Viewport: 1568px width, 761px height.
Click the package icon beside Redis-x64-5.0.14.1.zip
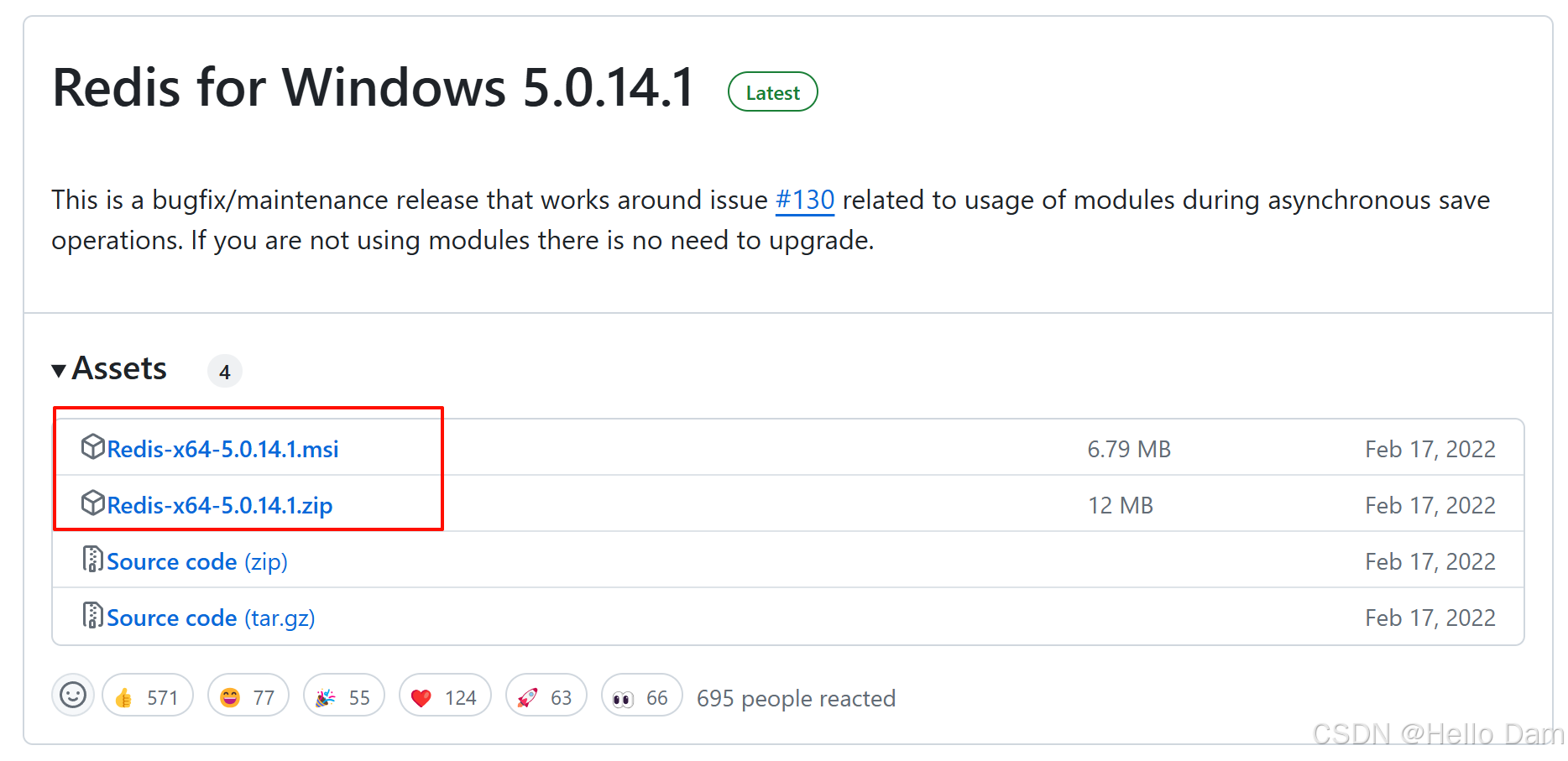point(92,503)
